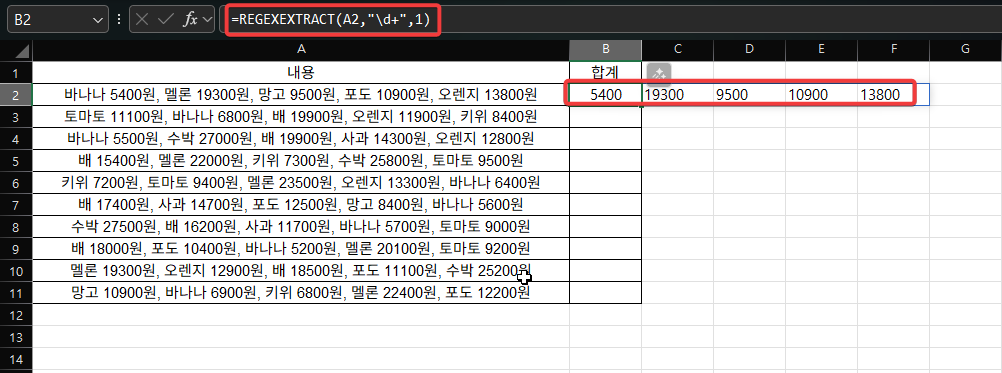1002x373 pixels.
Task: Cancel formula entry with the X icon
Action: (x=142, y=20)
